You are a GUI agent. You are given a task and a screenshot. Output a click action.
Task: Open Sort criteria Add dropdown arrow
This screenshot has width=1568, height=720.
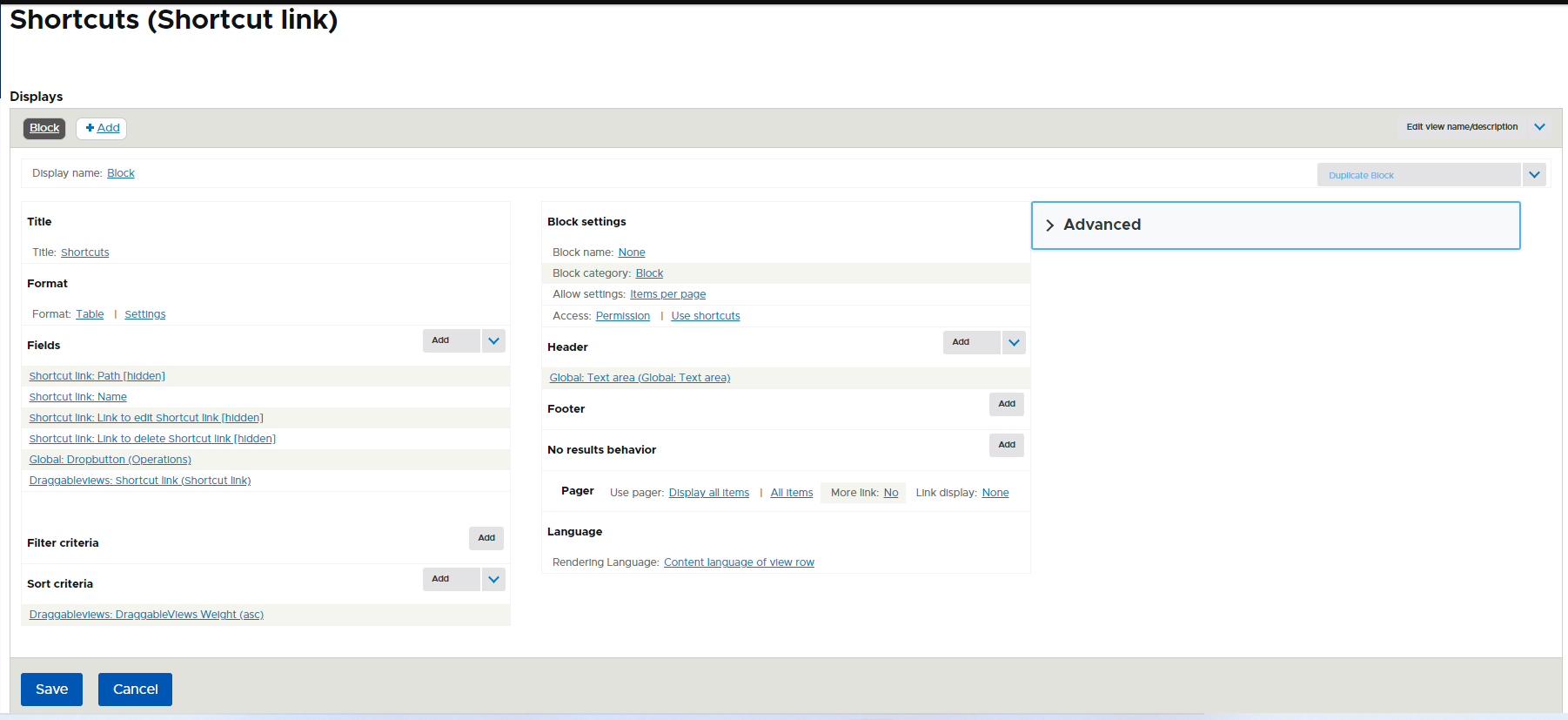pyautogui.click(x=493, y=579)
